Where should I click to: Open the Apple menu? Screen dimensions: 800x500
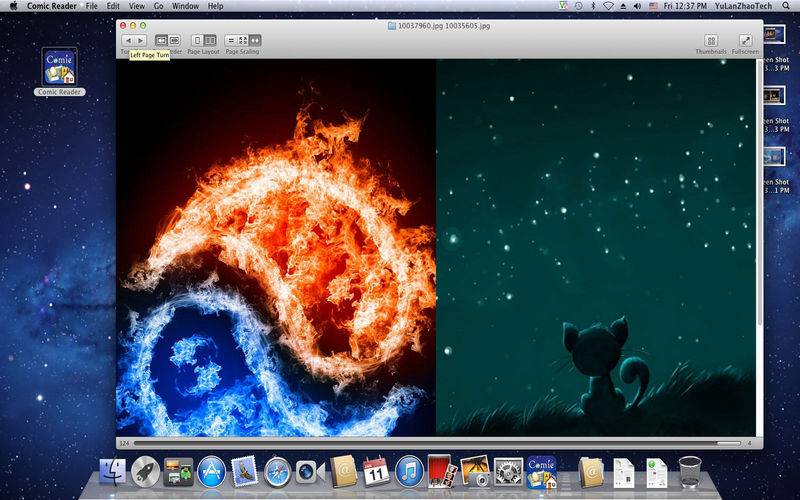tap(14, 6)
